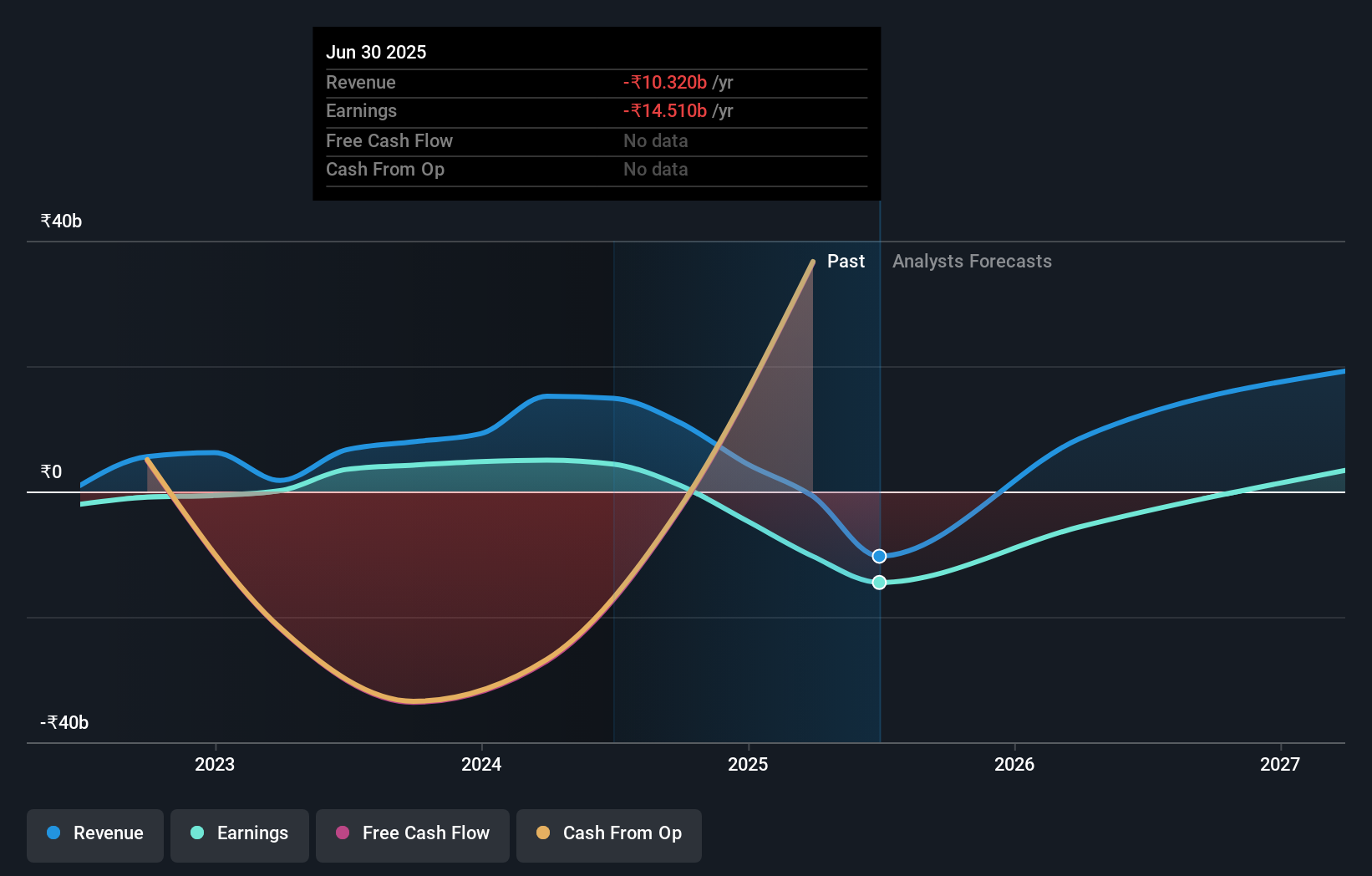Image resolution: width=1372 pixels, height=876 pixels.
Task: Click the -₹14.510b earnings value in tooltip
Action: click(665, 110)
